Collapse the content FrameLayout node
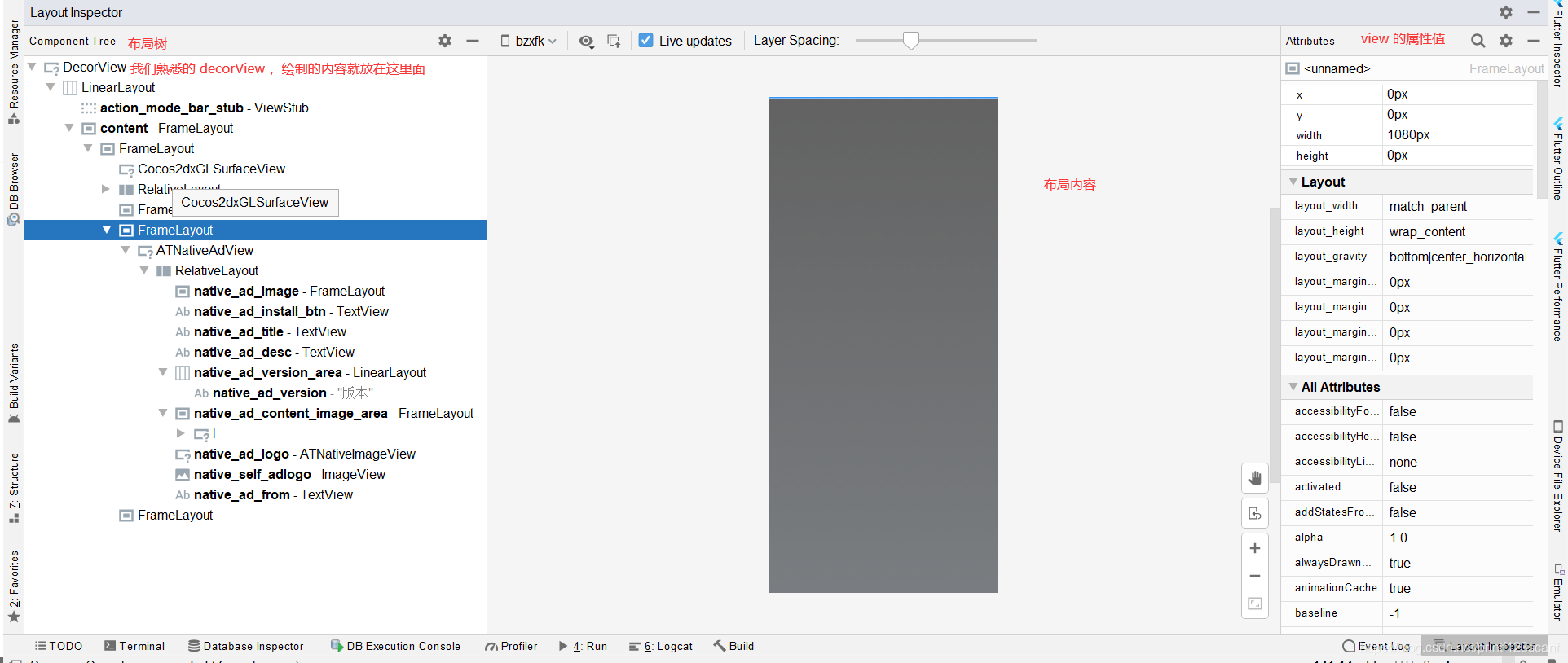This screenshot has width=1568, height=663. tap(69, 128)
